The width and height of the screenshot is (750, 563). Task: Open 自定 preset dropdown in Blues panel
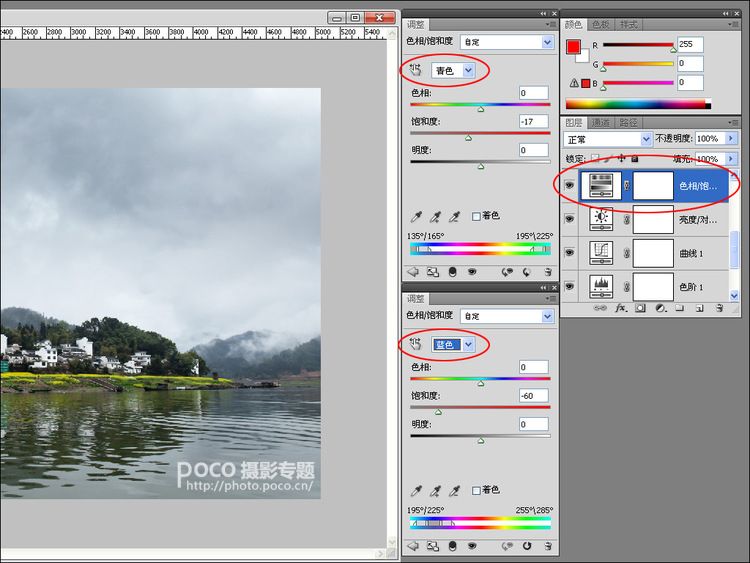coord(507,316)
